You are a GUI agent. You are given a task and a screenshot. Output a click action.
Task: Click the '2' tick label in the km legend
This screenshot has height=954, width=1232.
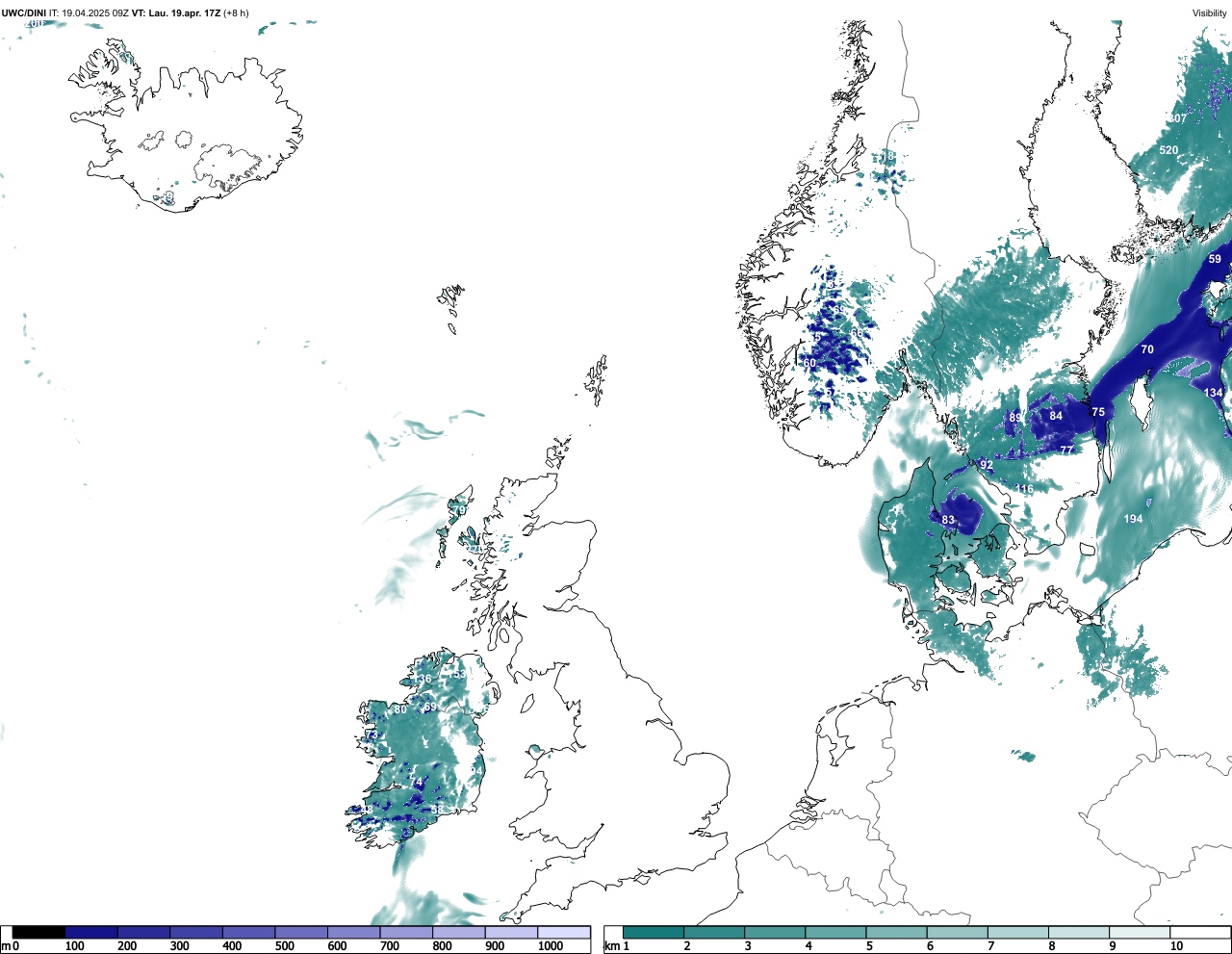(686, 946)
